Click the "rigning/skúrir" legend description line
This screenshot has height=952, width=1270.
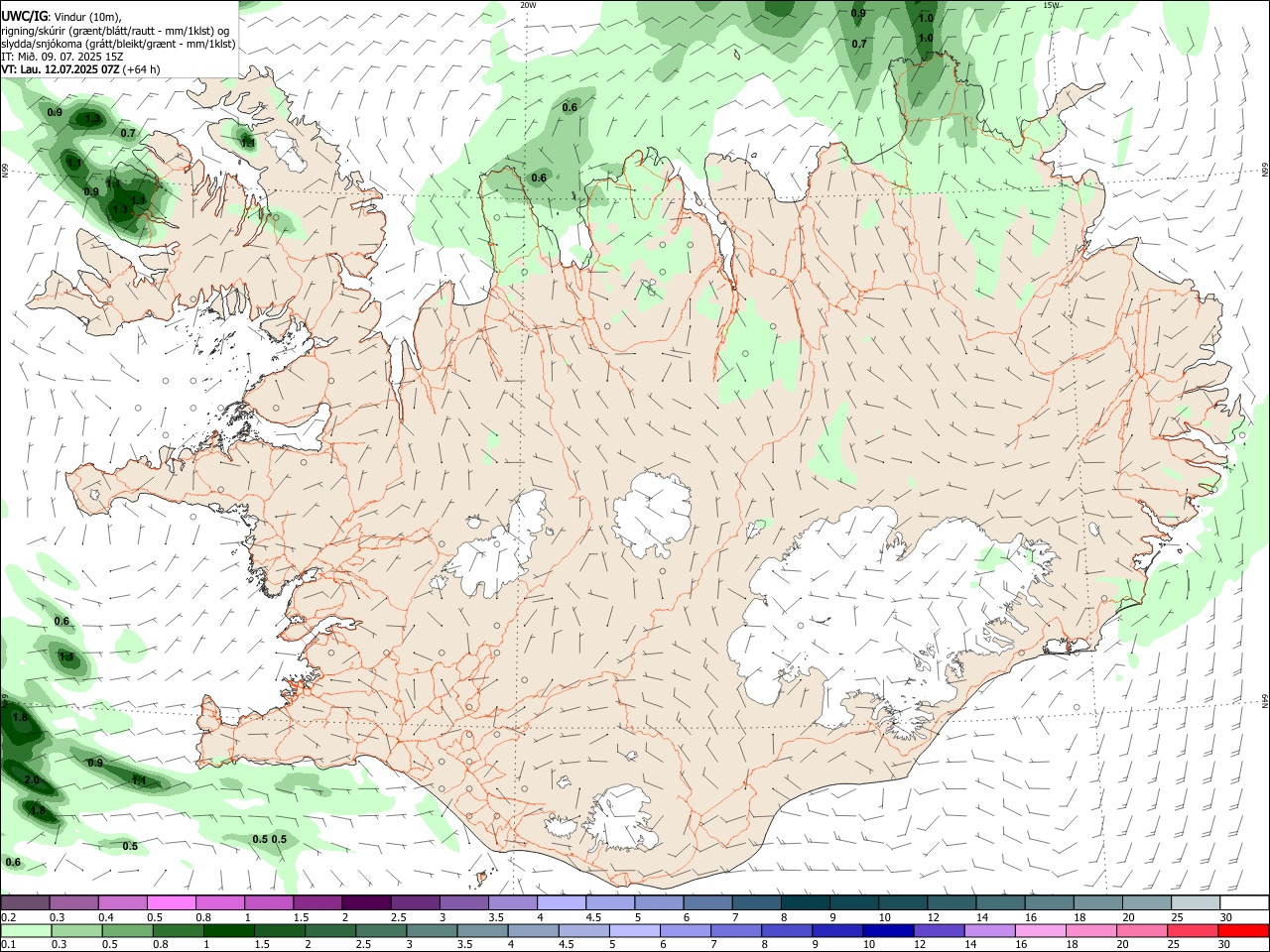point(115,31)
